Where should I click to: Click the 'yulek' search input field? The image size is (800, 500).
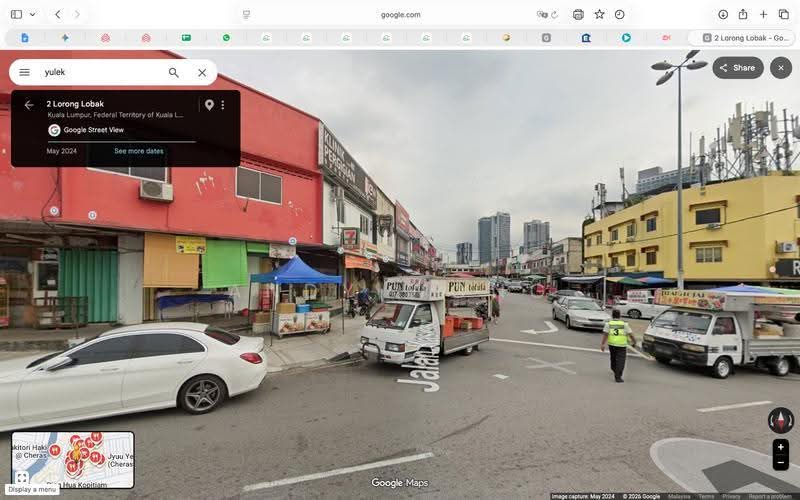[102, 72]
